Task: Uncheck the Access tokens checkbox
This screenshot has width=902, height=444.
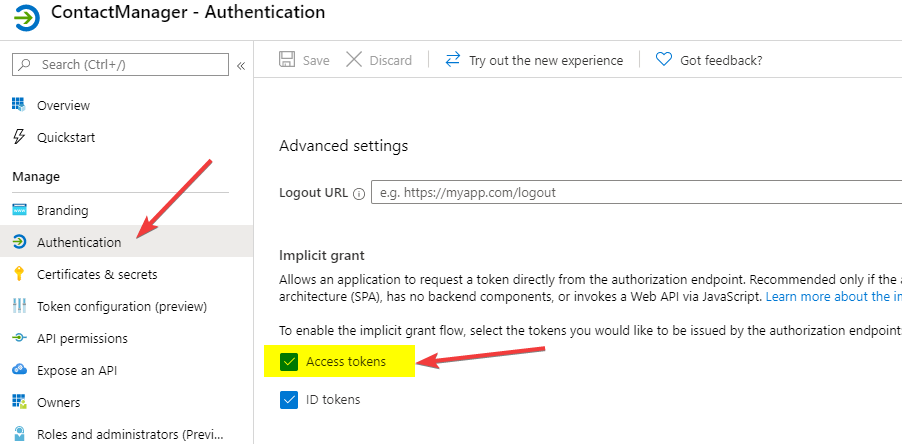Action: point(289,362)
